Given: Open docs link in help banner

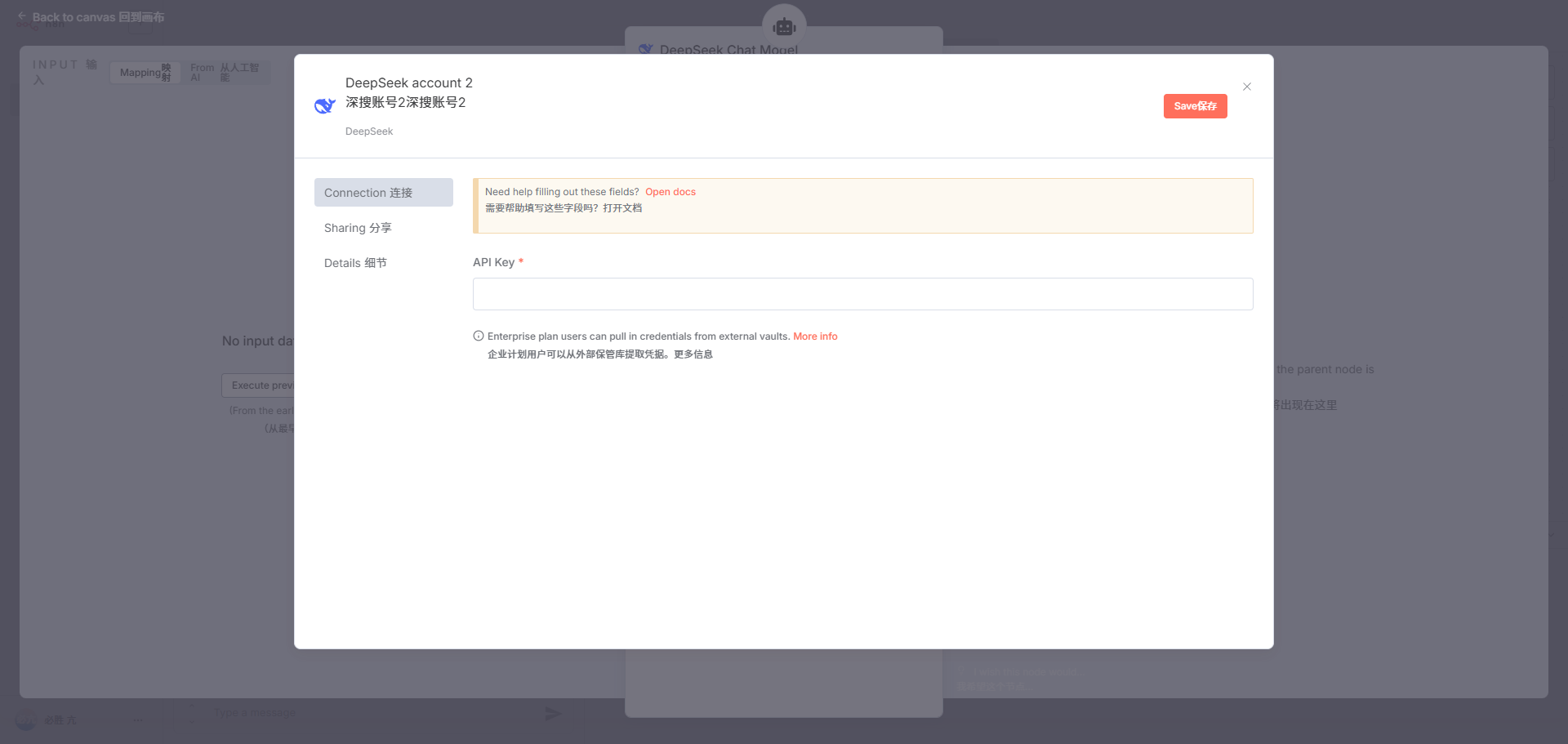Looking at the screenshot, I should tap(670, 192).
